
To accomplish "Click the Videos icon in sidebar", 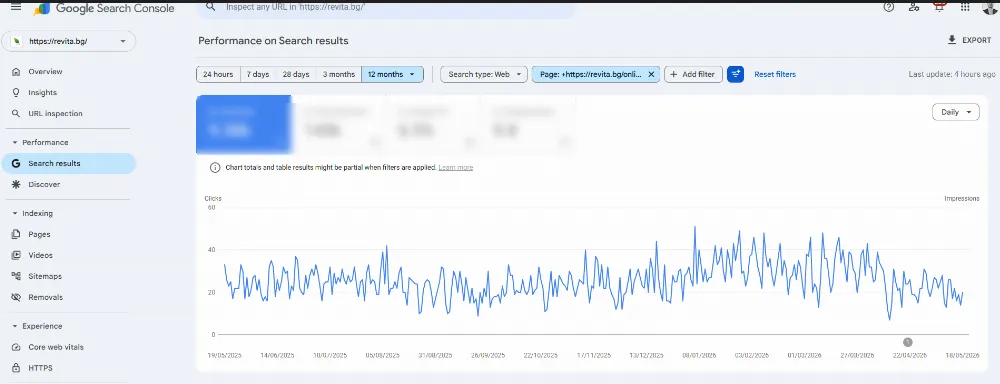I will [17, 255].
